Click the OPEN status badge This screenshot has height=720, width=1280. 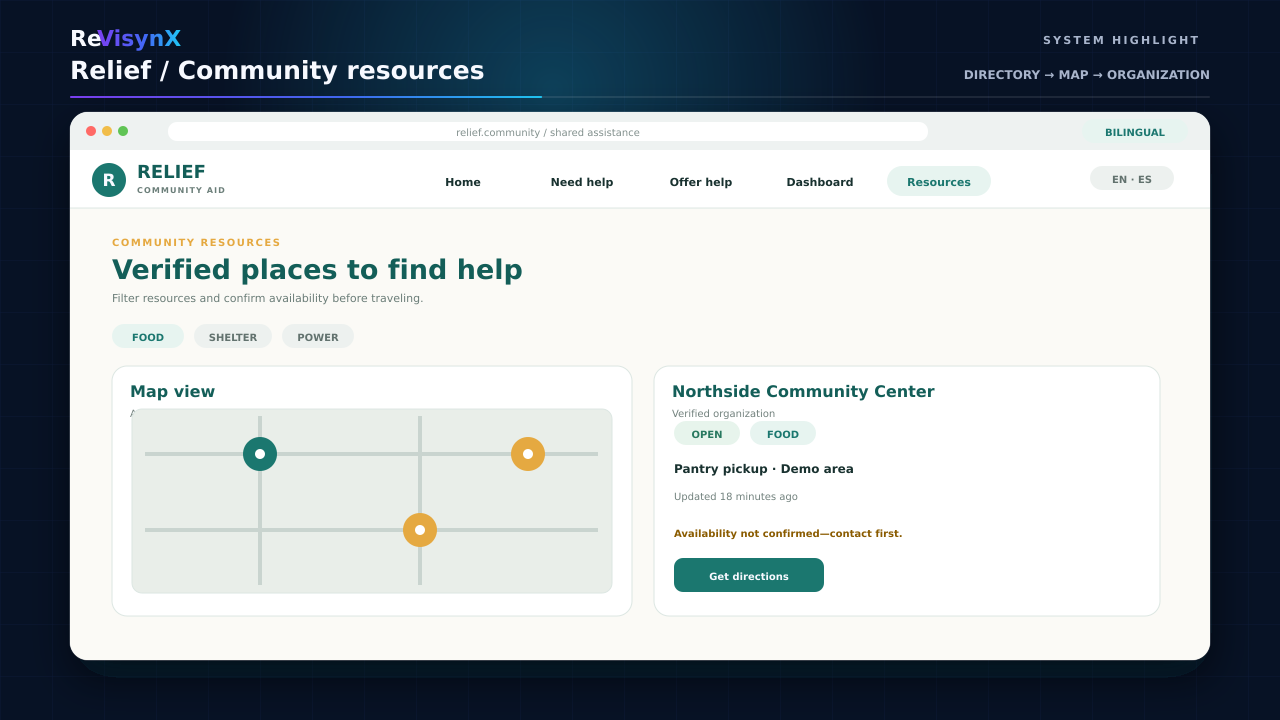pyautogui.click(x=707, y=434)
